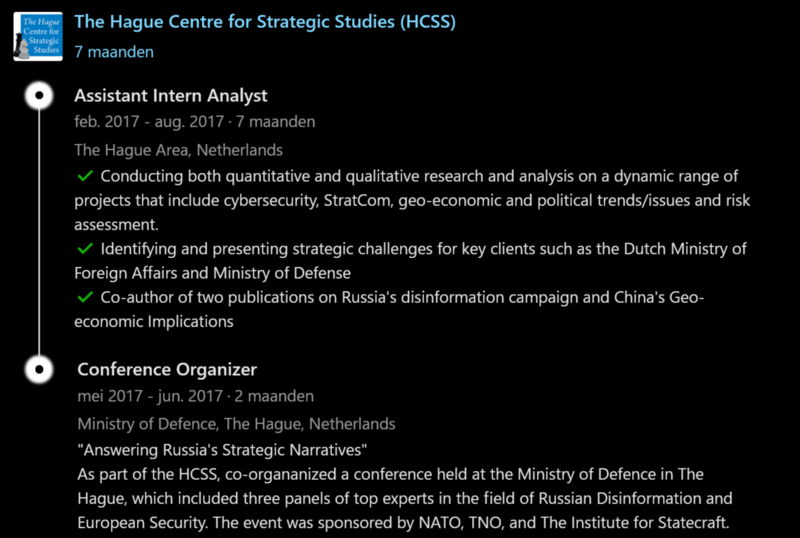This screenshot has height=538, width=800.
Task: Click the 'Foreign Affairs and Ministry of Defense' line
Action: point(212,274)
